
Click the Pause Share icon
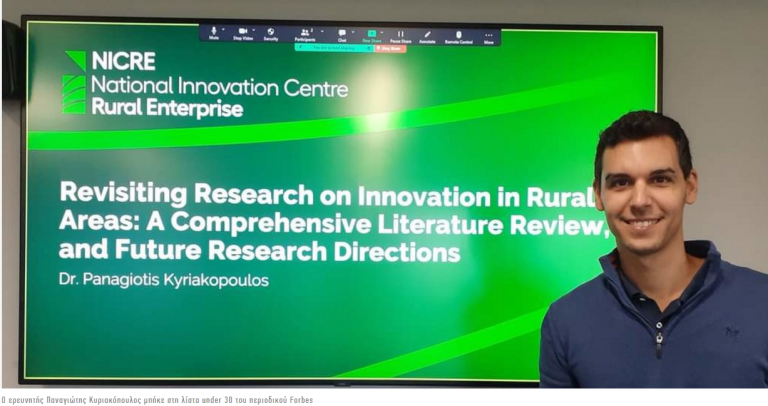click(401, 36)
